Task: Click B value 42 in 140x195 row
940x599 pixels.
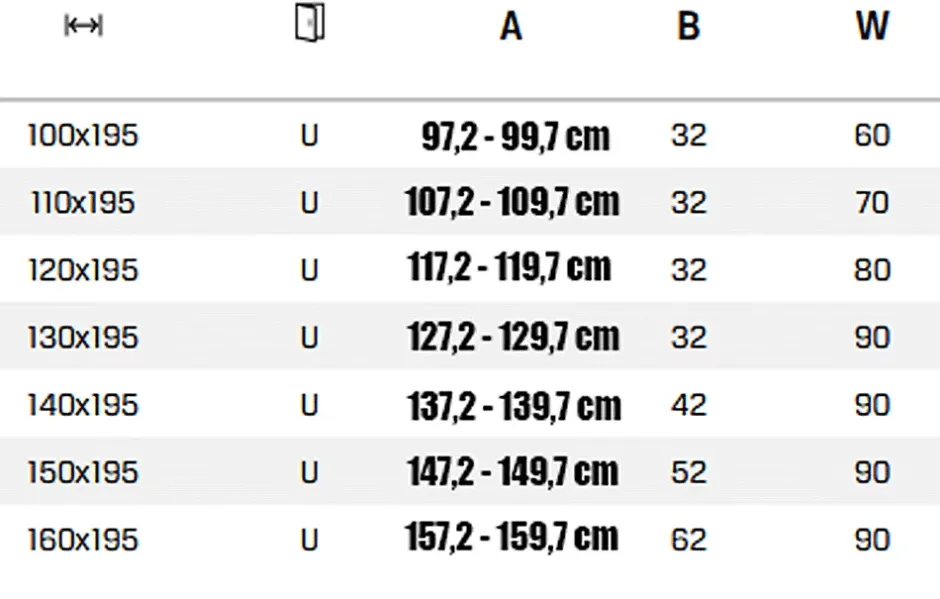Action: [689, 405]
